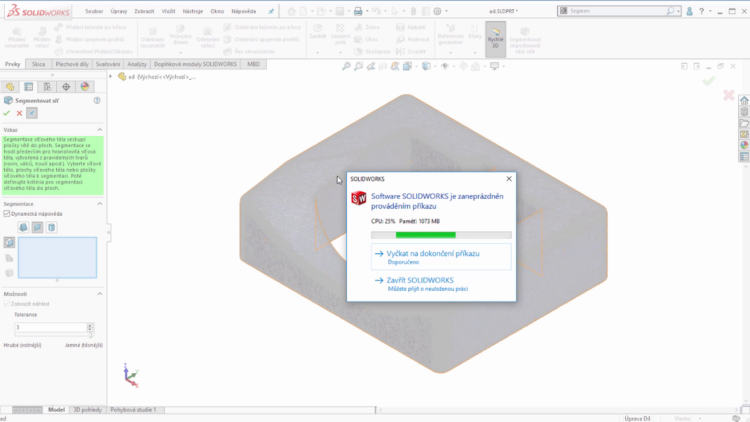Click the Rychlé 3D button

(496, 38)
